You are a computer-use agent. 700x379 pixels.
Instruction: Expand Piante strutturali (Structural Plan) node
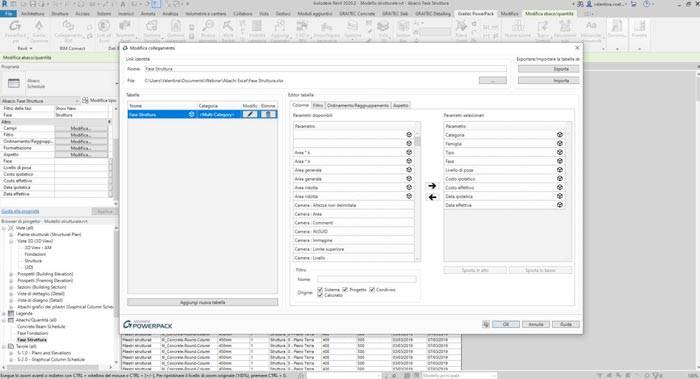(x=11, y=234)
